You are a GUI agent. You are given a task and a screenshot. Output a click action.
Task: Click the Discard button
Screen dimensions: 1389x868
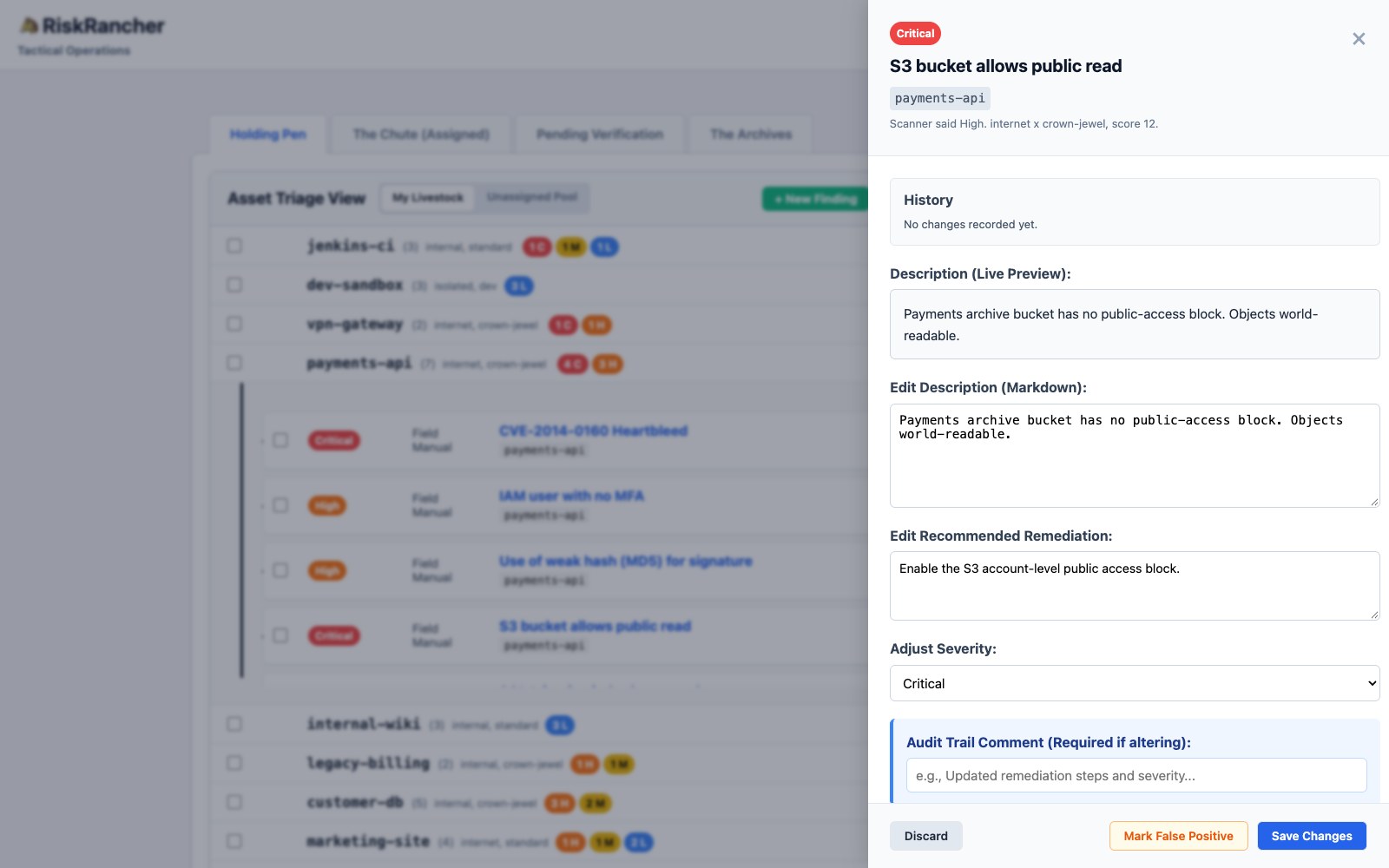(x=926, y=836)
